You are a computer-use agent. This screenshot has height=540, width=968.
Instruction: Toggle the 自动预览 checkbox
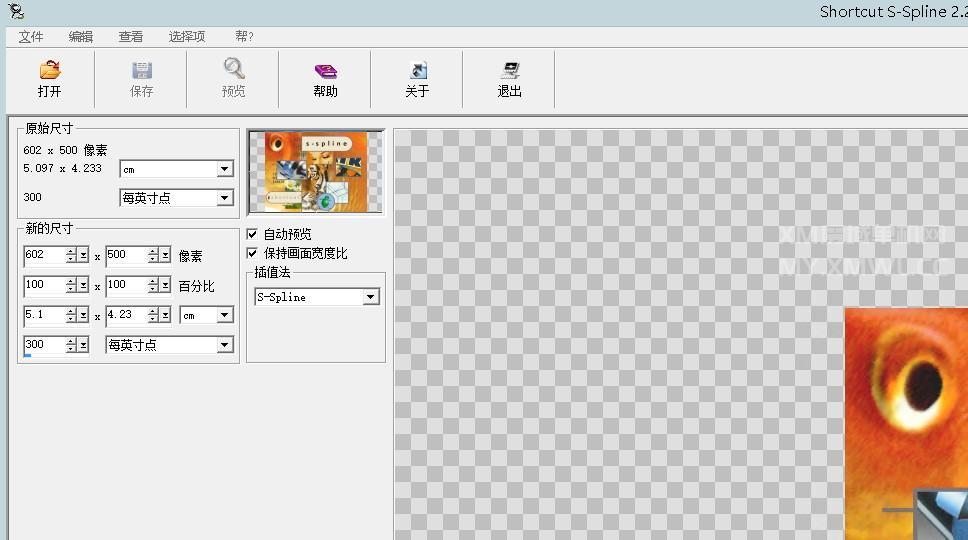coord(253,234)
